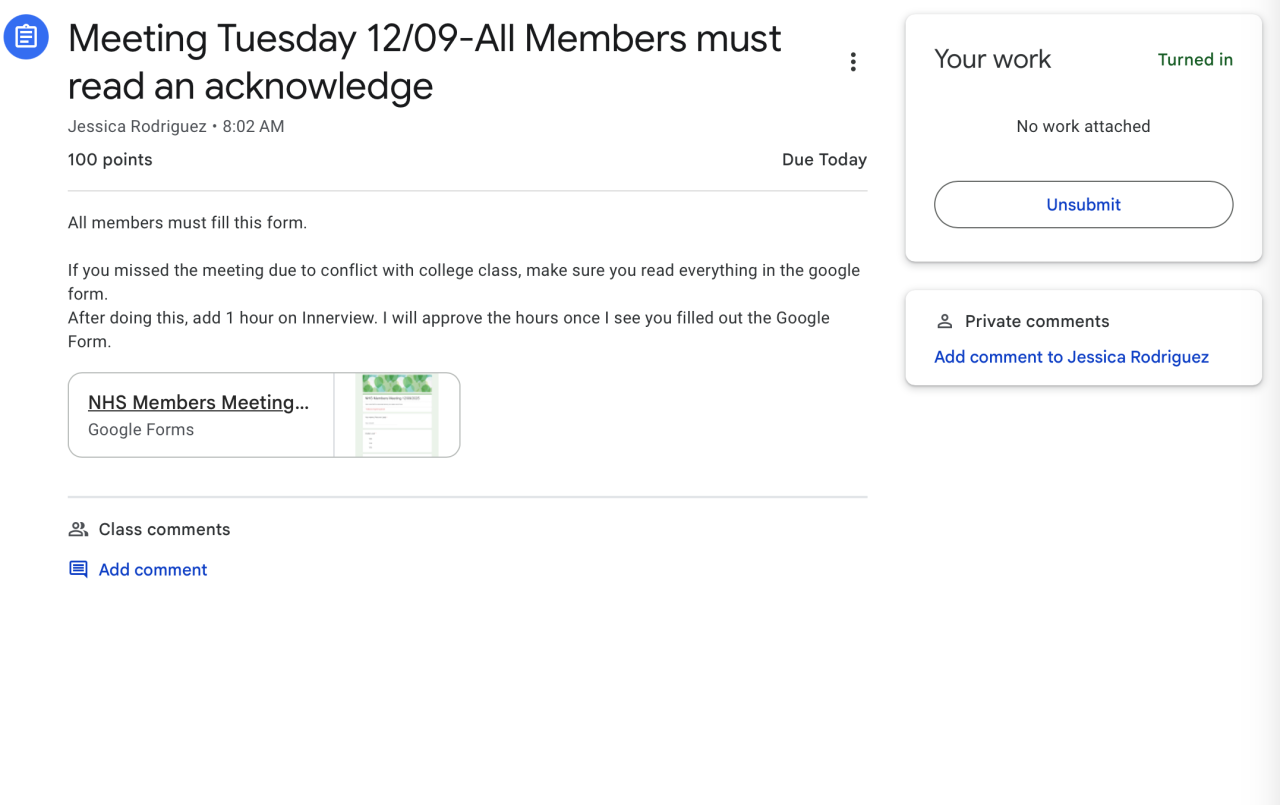The image size is (1280, 805).
Task: Click the Google Forms label on attachment
Action: [x=141, y=430]
